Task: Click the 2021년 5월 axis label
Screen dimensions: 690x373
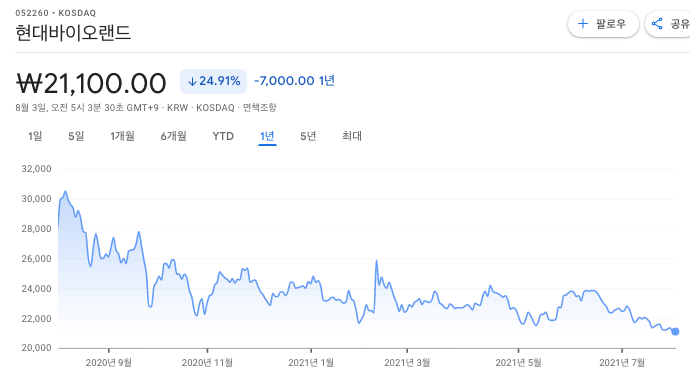Action: point(518,362)
